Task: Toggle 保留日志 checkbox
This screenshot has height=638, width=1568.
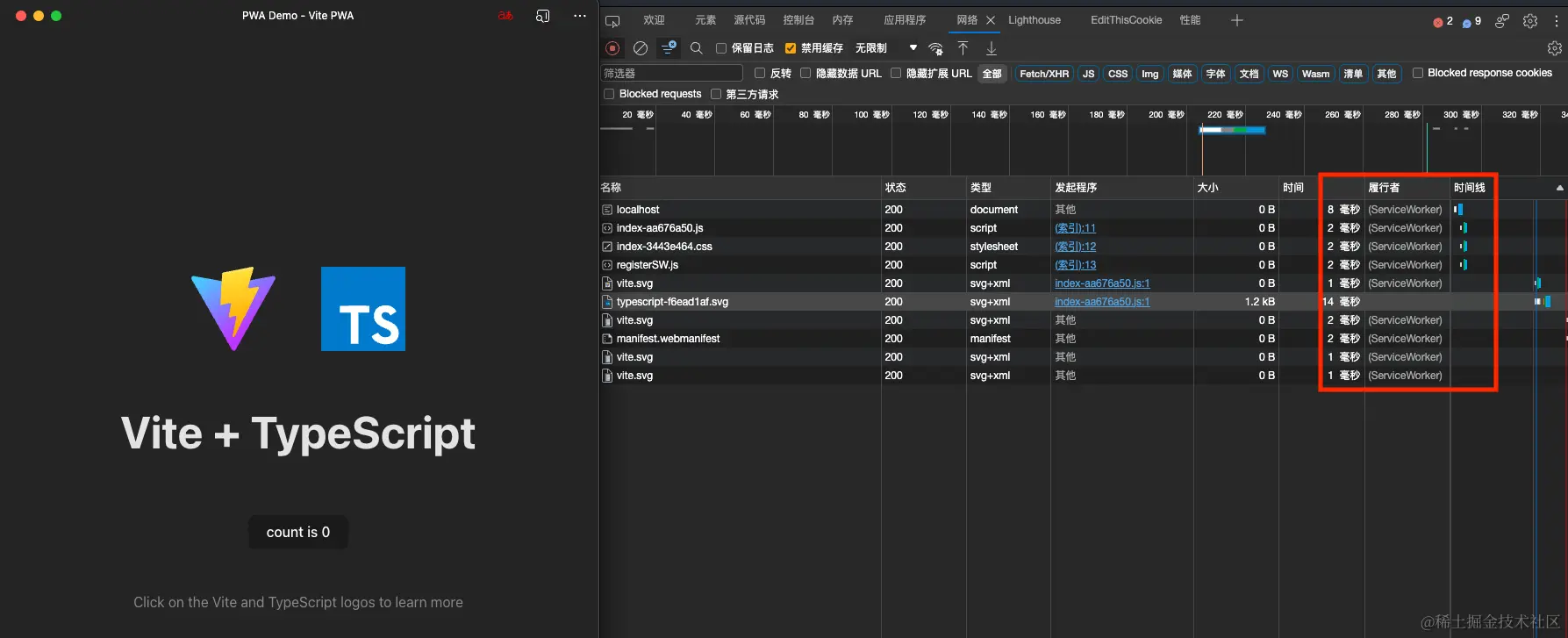Action: [721, 48]
